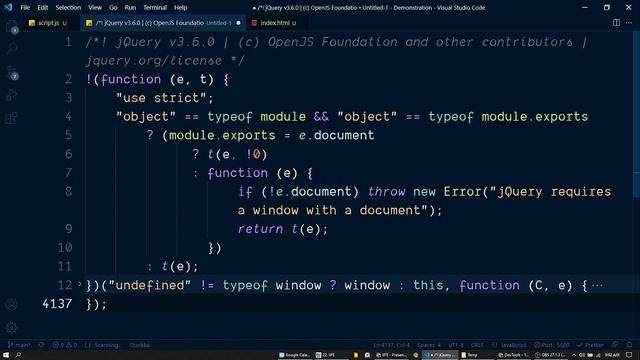Expand the folded code ellipsis on line 12
The width and height of the screenshot is (640, 360).
(x=597, y=285)
